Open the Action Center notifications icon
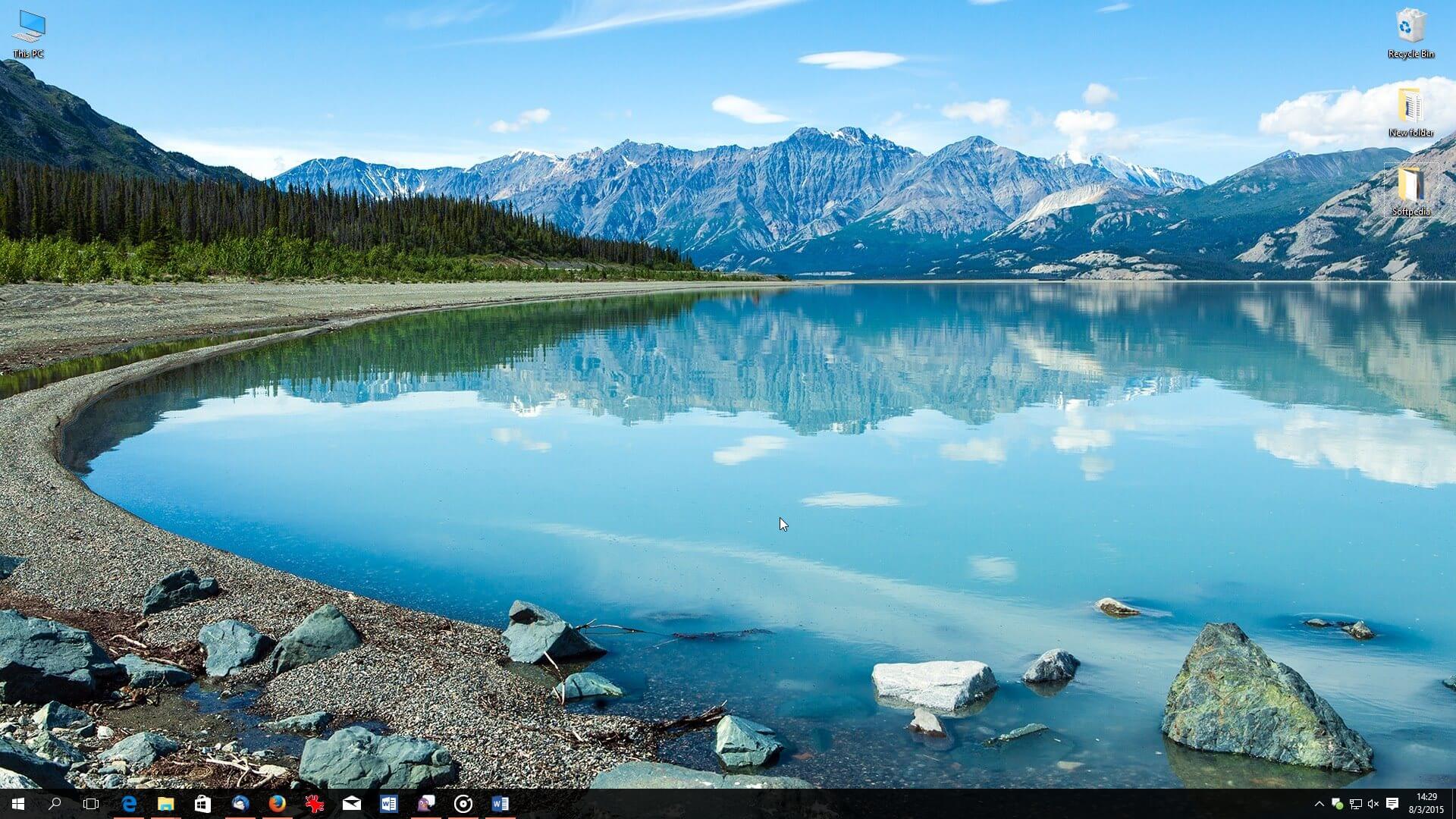 (x=1392, y=804)
